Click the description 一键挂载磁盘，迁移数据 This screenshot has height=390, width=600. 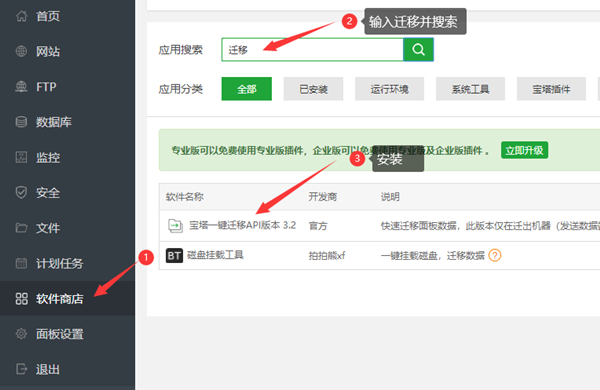pyautogui.click(x=433, y=255)
